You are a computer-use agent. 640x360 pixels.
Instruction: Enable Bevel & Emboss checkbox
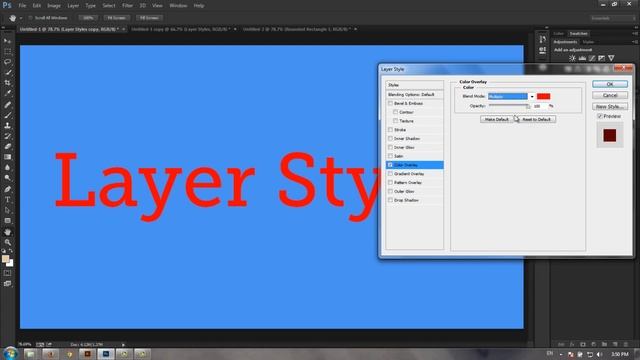point(390,103)
